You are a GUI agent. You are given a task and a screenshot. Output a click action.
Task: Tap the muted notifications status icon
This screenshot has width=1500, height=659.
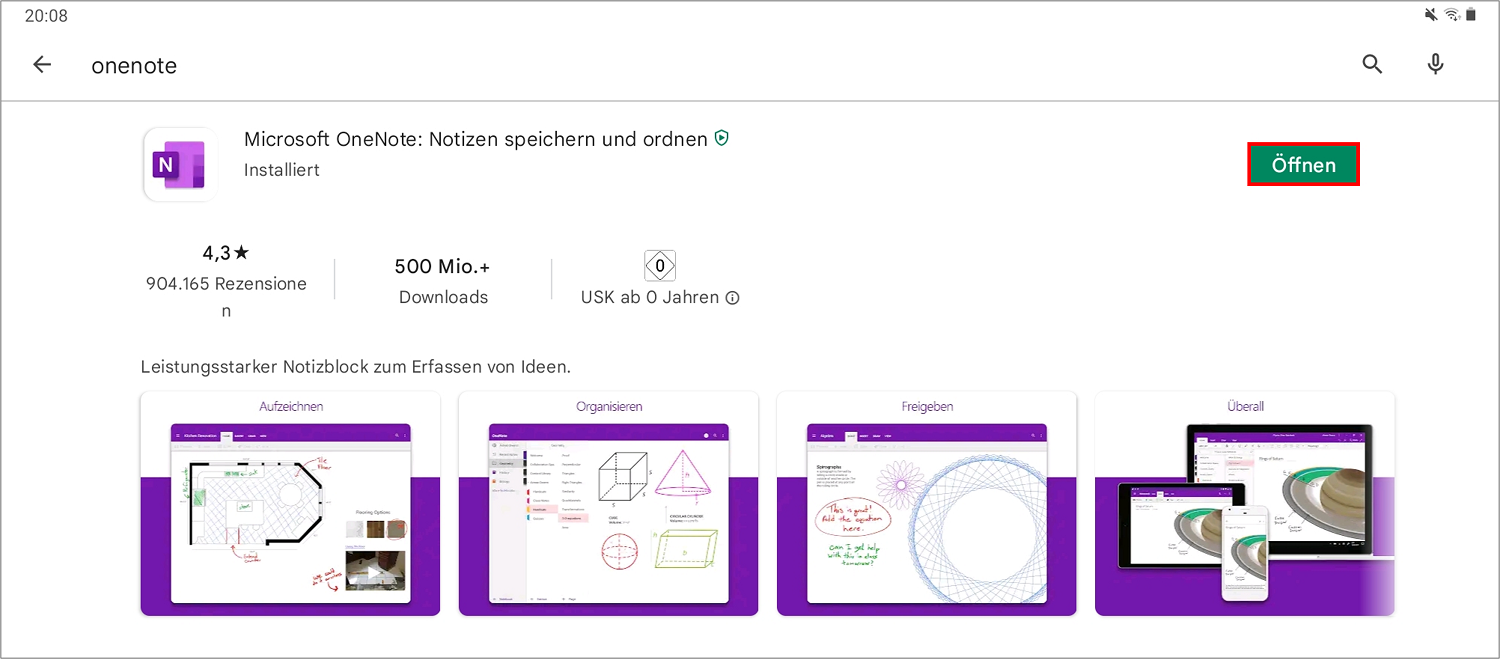coord(1431,15)
